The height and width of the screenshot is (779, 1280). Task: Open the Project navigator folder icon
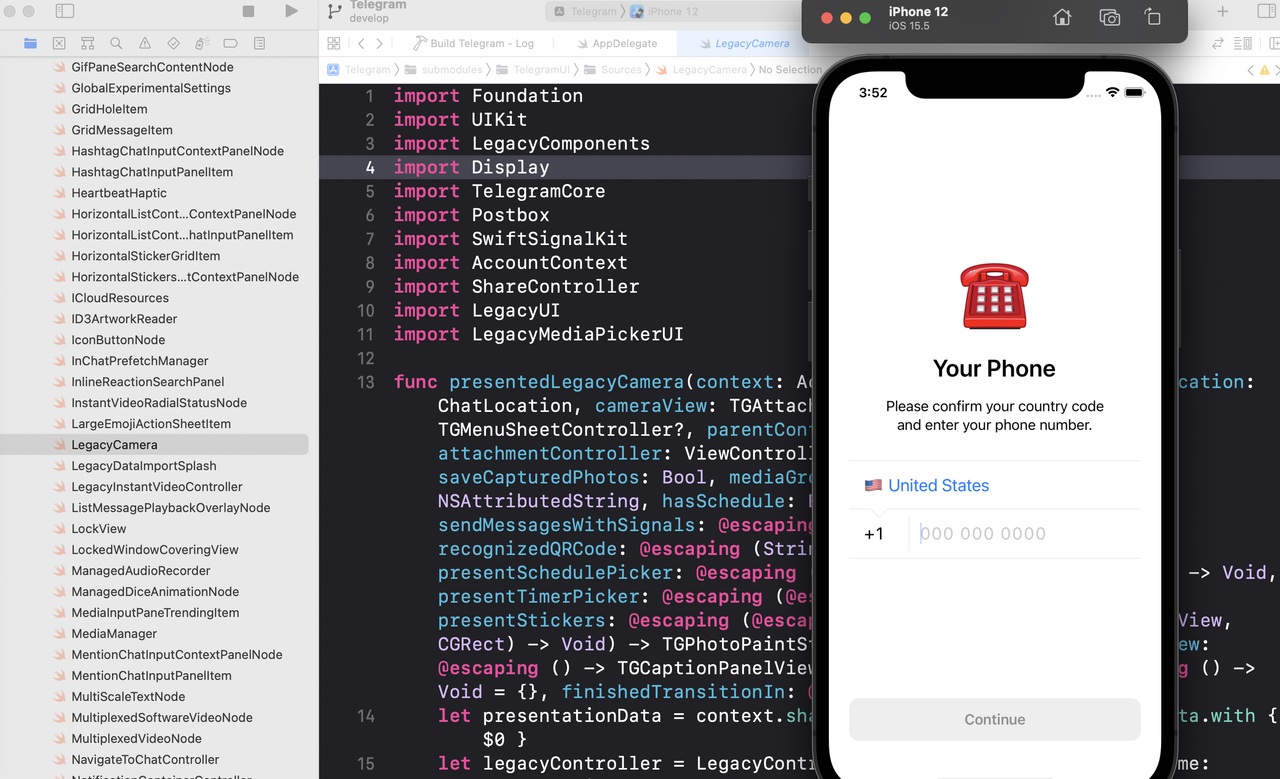coord(30,43)
